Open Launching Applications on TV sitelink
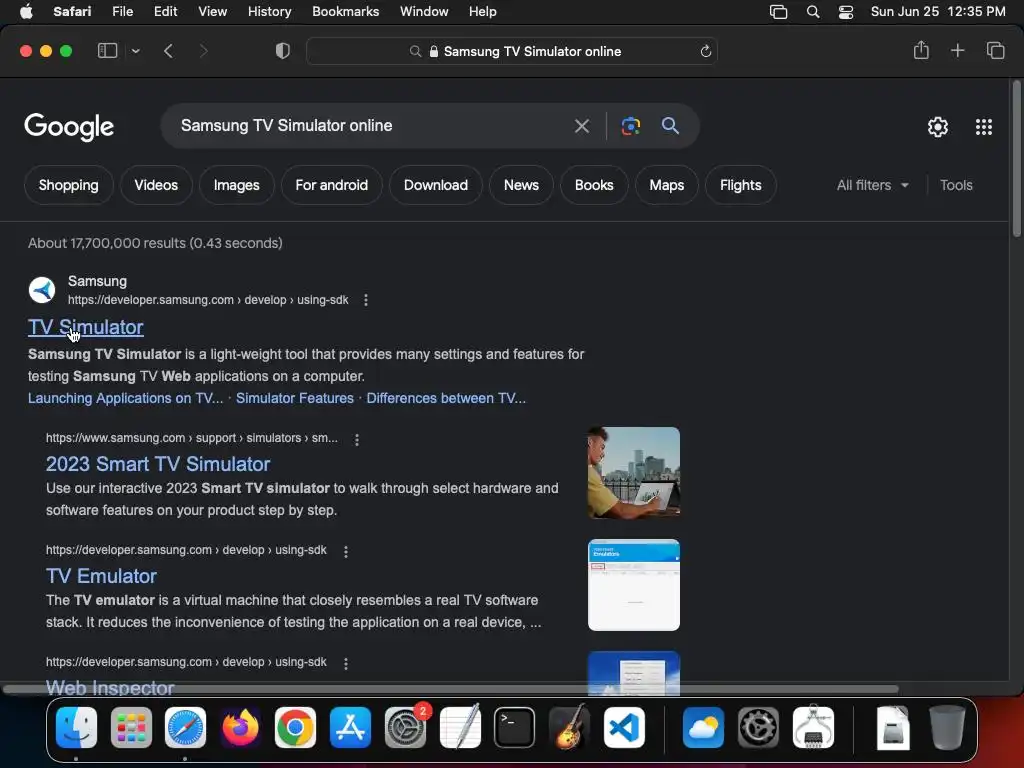This screenshot has height=768, width=1024. (x=125, y=398)
